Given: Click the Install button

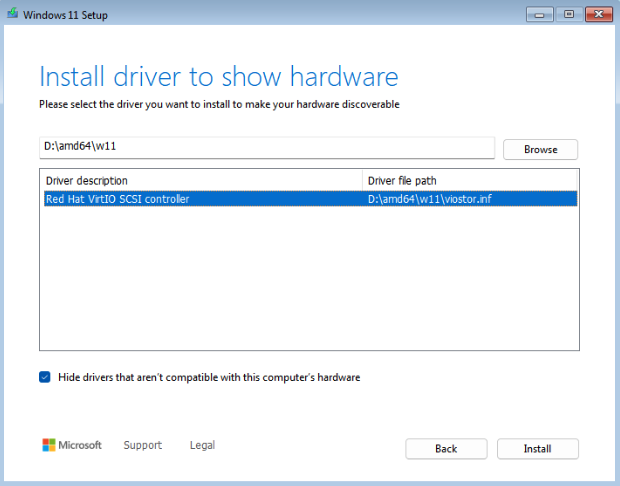Looking at the screenshot, I should (x=537, y=448).
